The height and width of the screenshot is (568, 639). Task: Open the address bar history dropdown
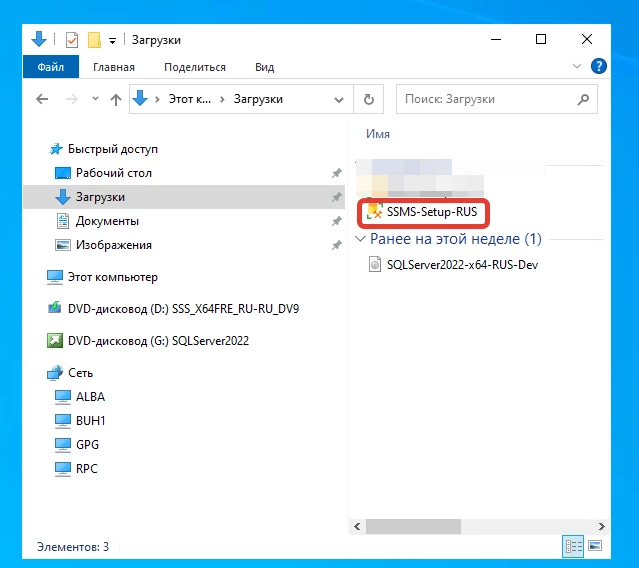pyautogui.click(x=344, y=100)
